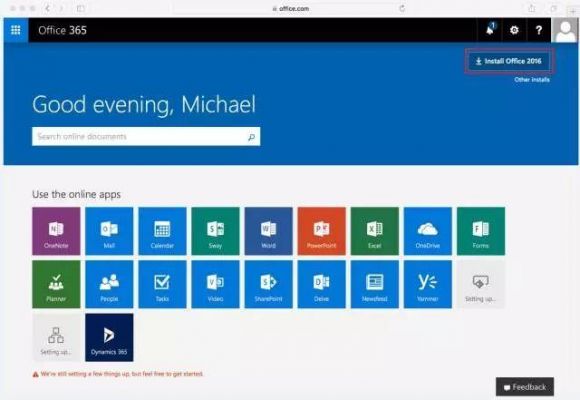Launch the Mail app tile
The width and height of the screenshot is (580, 400).
(109, 231)
